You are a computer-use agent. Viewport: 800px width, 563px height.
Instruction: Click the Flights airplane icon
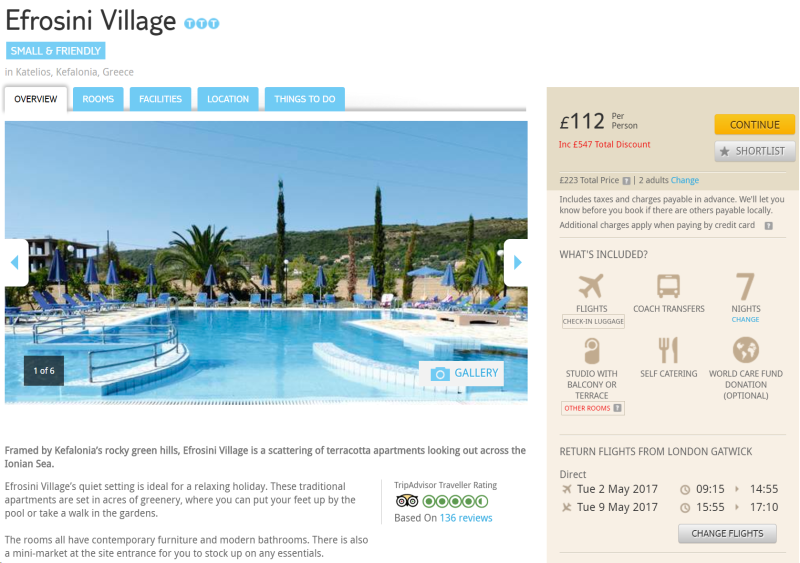coord(591,286)
